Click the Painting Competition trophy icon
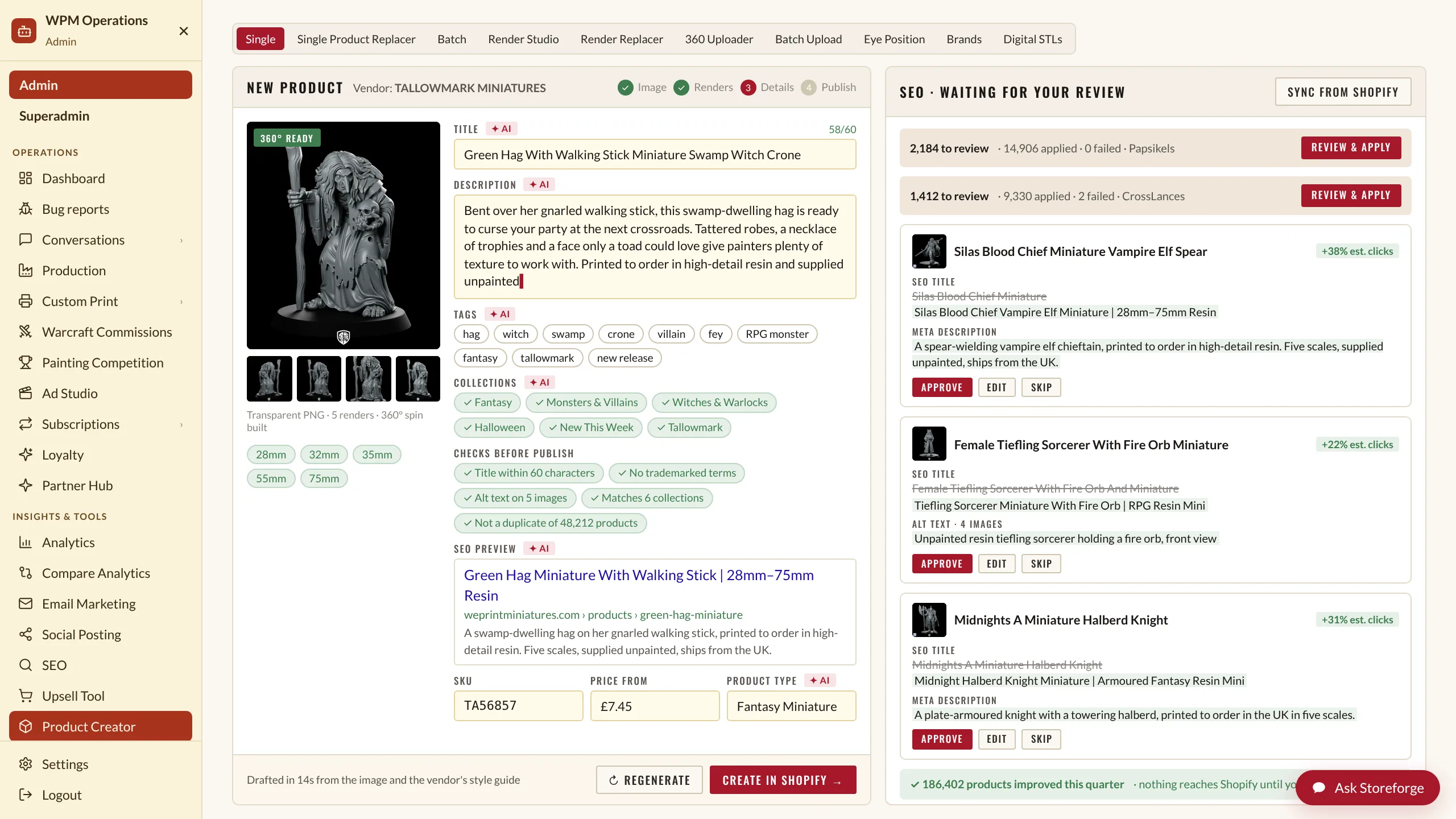This screenshot has width=1456, height=819. tap(26, 363)
